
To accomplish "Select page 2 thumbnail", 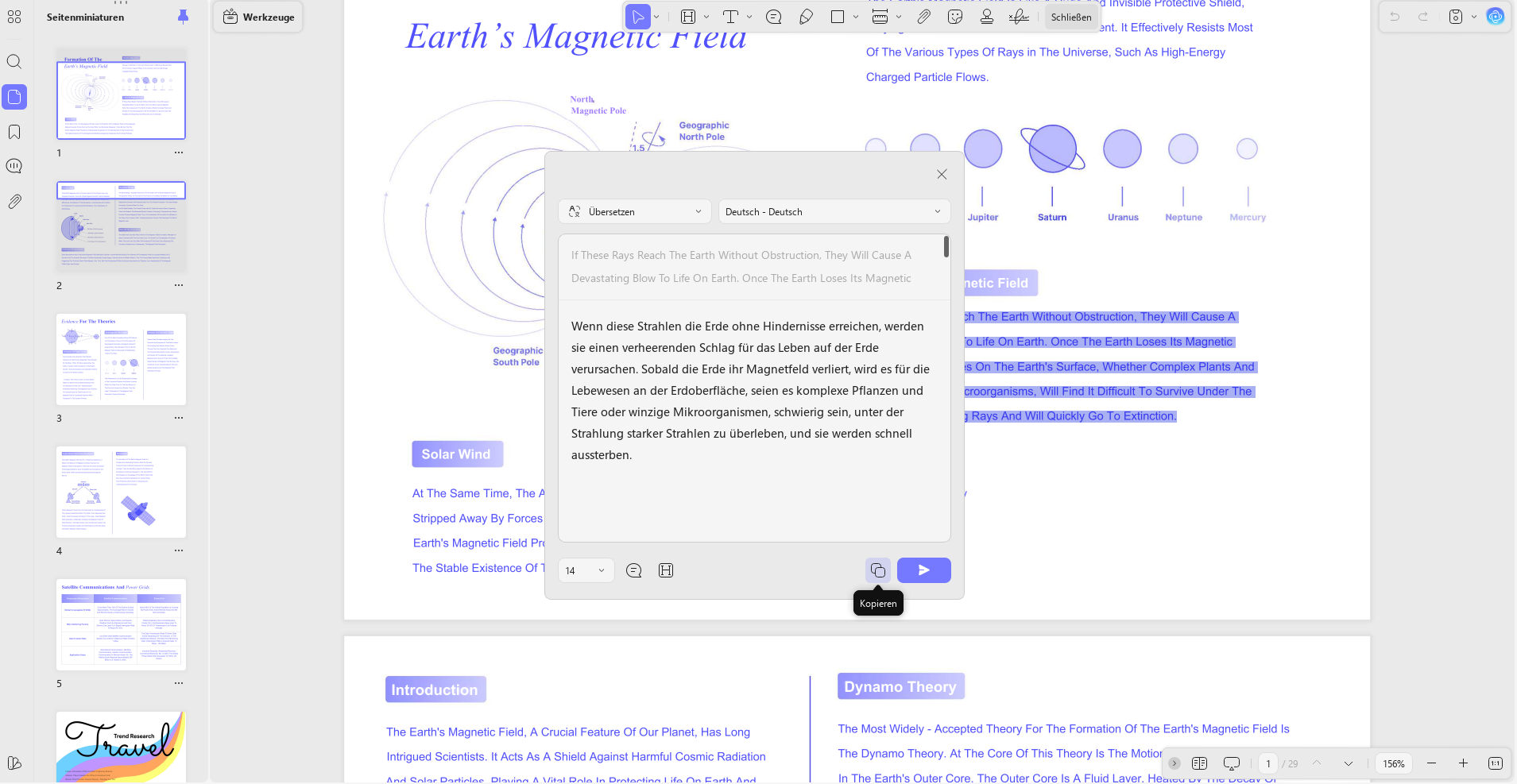I will pos(121,226).
